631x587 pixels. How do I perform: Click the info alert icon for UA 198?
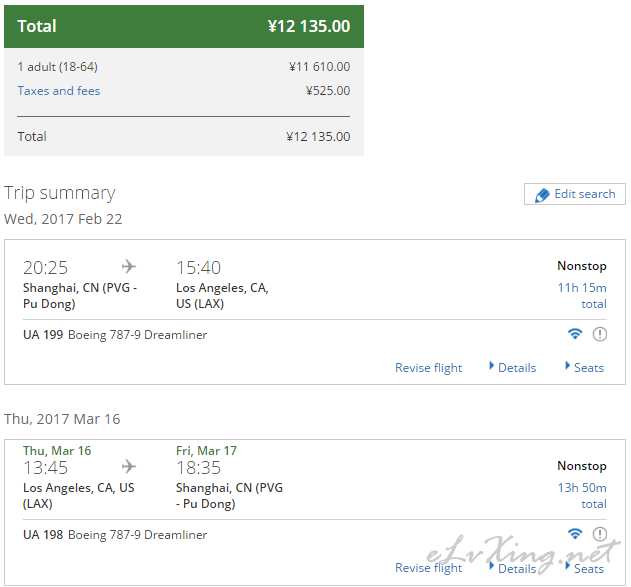[600, 534]
